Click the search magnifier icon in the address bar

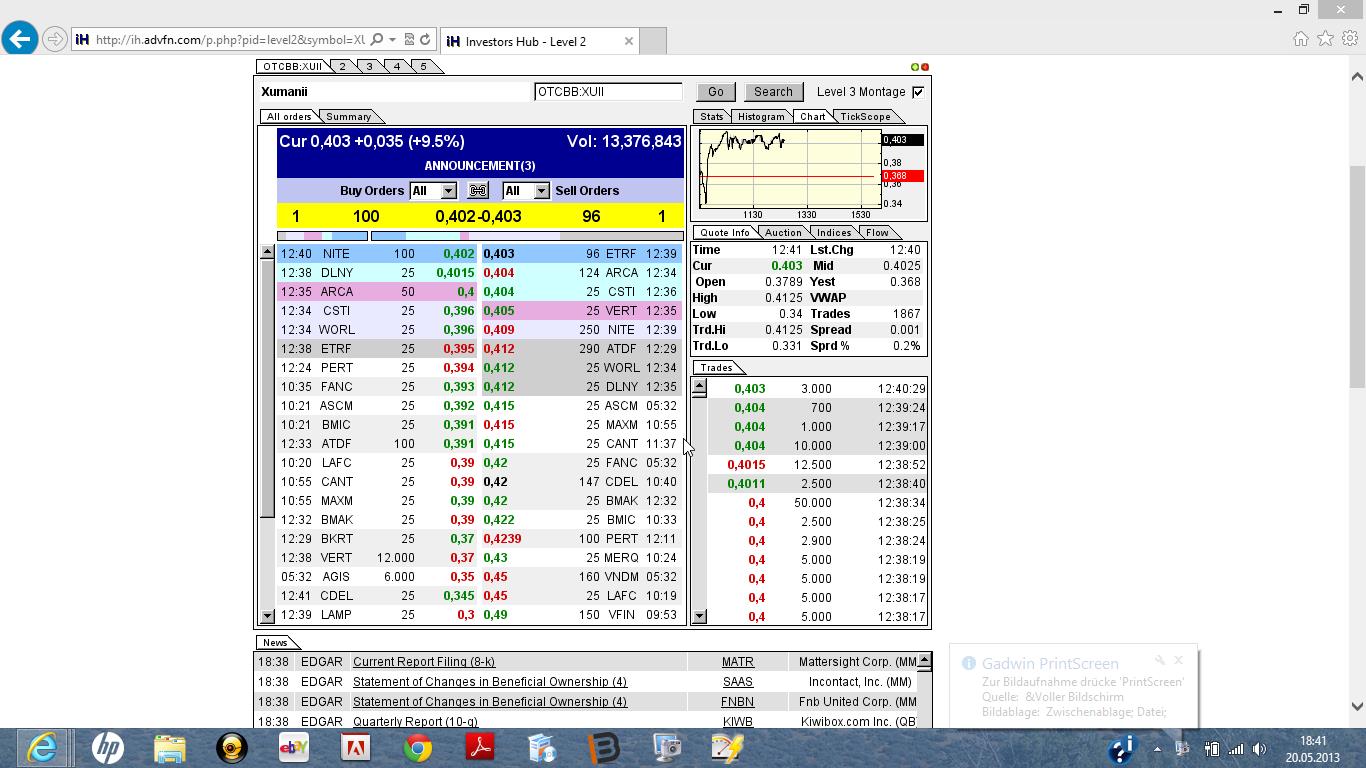pos(377,40)
